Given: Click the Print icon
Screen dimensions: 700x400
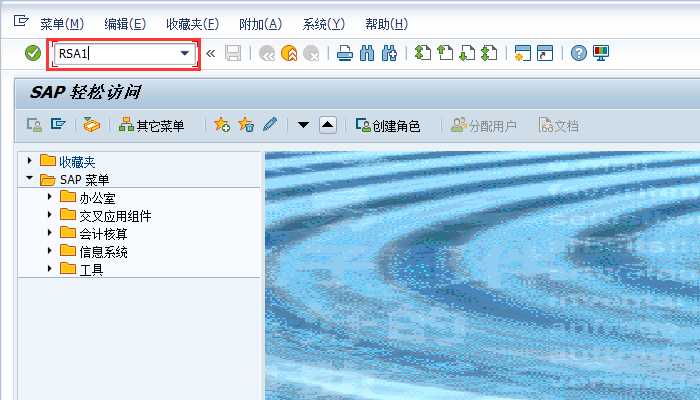Looking at the screenshot, I should 345,54.
